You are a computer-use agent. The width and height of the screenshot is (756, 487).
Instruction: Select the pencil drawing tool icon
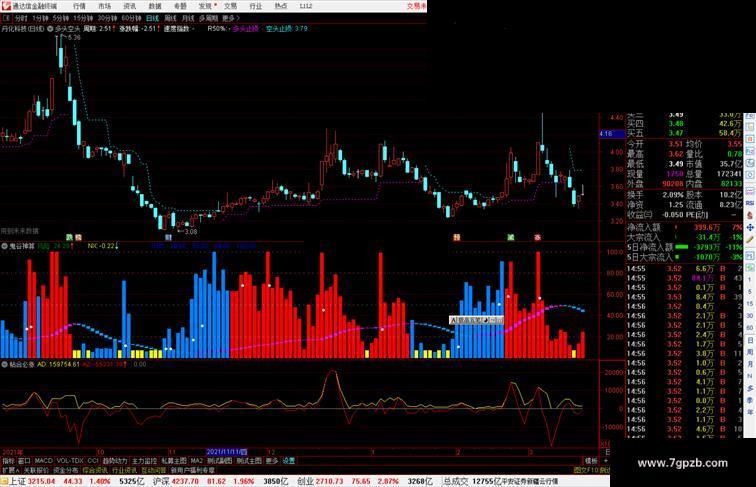(x=750, y=239)
